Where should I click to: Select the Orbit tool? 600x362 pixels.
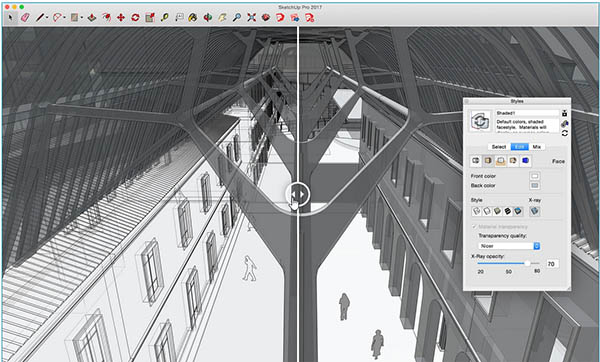click(x=208, y=18)
